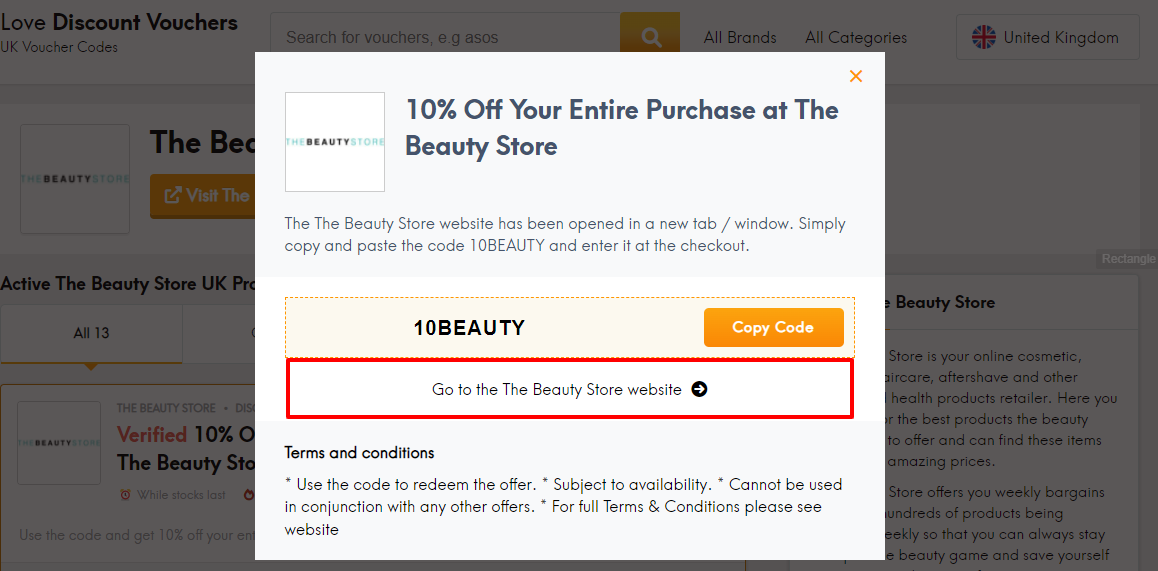Click The Beauty Store logo in the page header
This screenshot has height=571, width=1158.
(x=75, y=179)
